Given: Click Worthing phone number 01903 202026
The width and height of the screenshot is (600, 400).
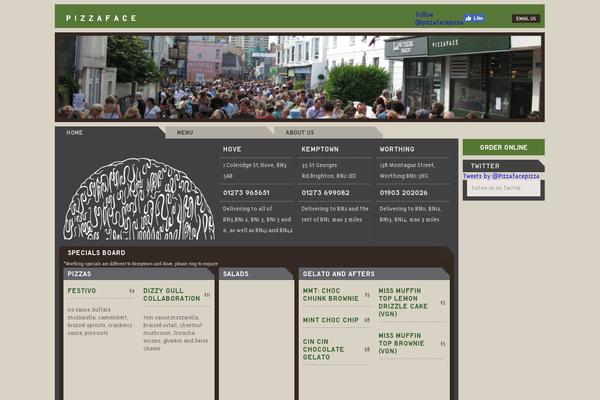Looking at the screenshot, I should [403, 193].
